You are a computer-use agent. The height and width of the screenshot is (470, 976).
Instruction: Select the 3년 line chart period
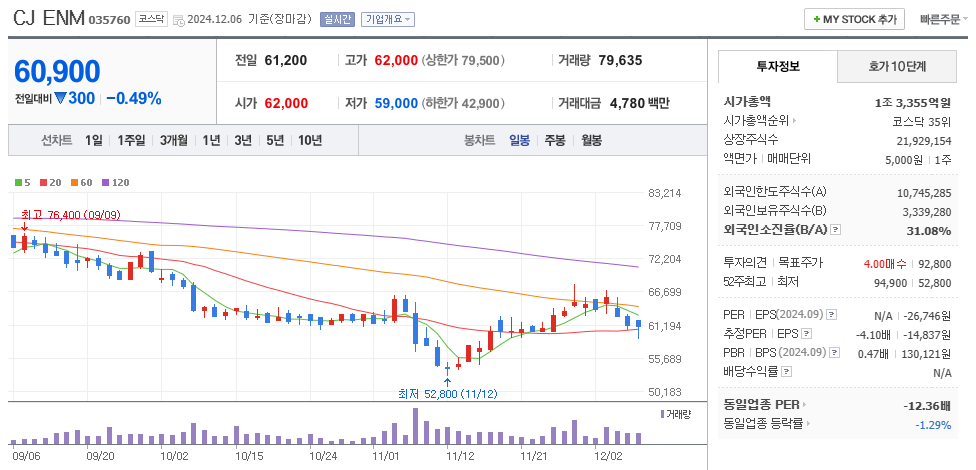click(243, 140)
